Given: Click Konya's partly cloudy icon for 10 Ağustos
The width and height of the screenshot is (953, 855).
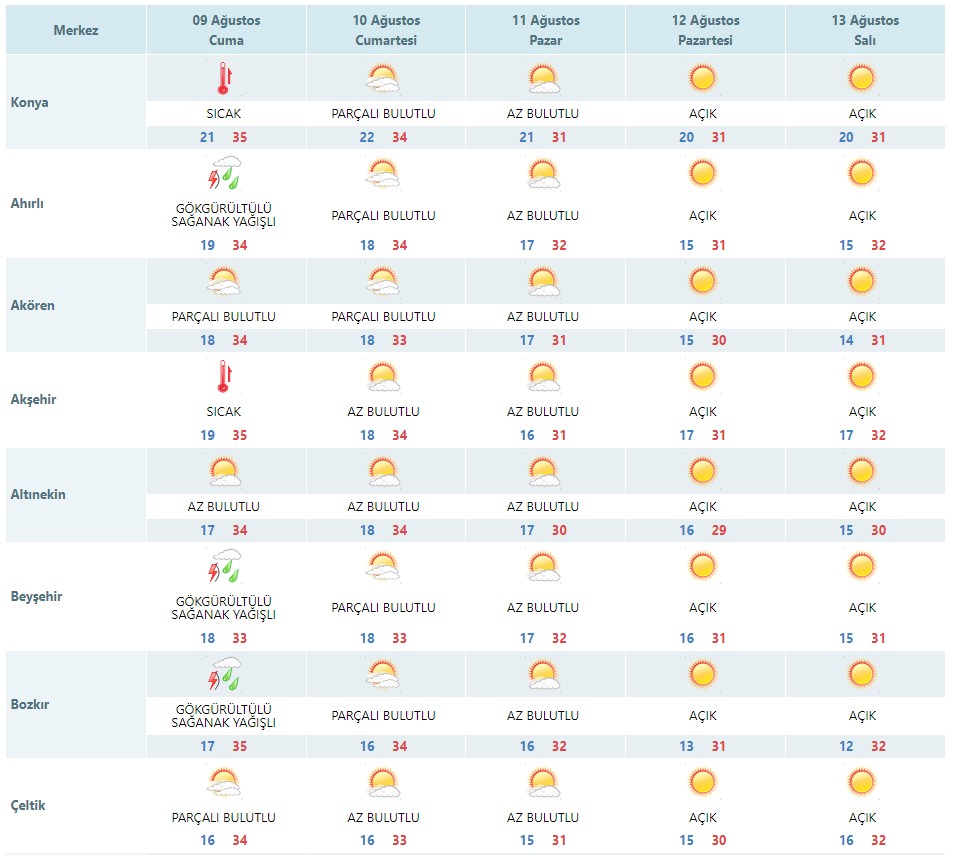Looking at the screenshot, I should point(384,78).
